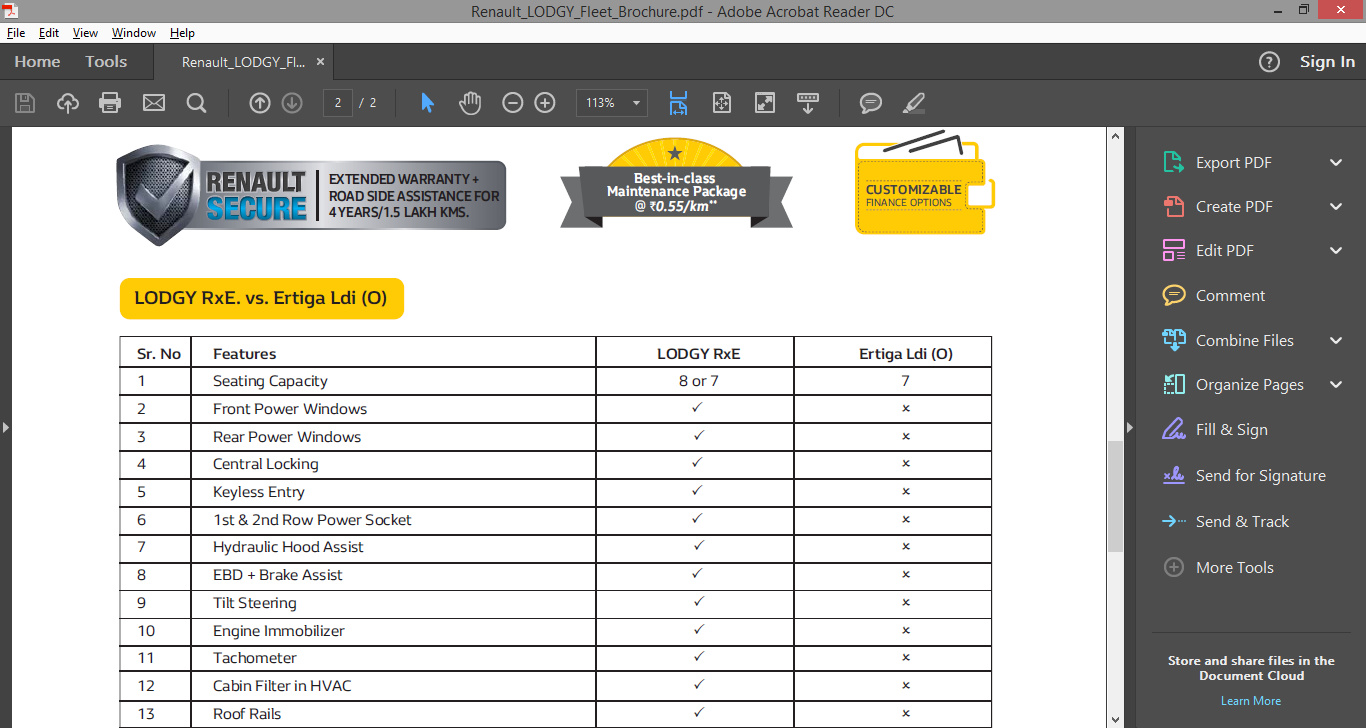Open the File menu
This screenshot has width=1366, height=728.
16,33
